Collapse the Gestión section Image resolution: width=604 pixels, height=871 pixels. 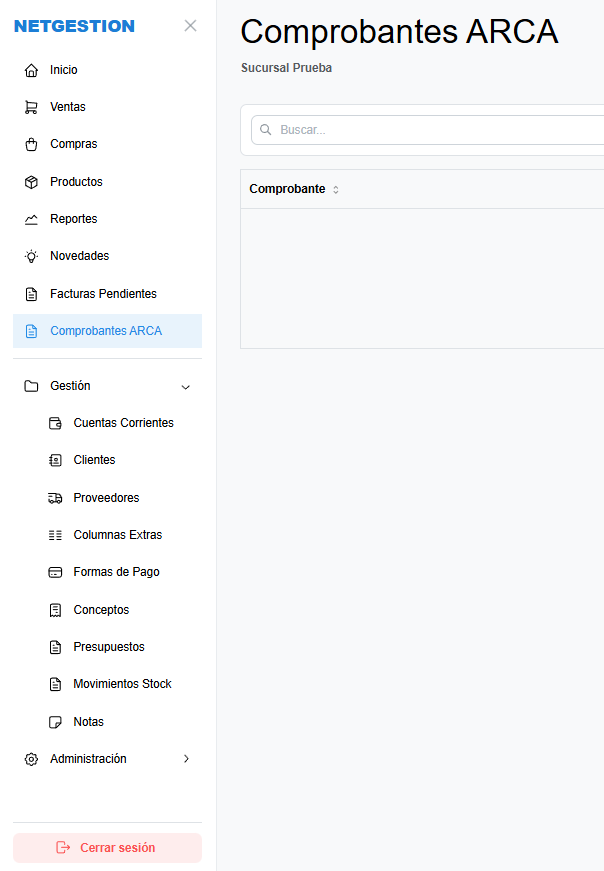click(x=185, y=386)
